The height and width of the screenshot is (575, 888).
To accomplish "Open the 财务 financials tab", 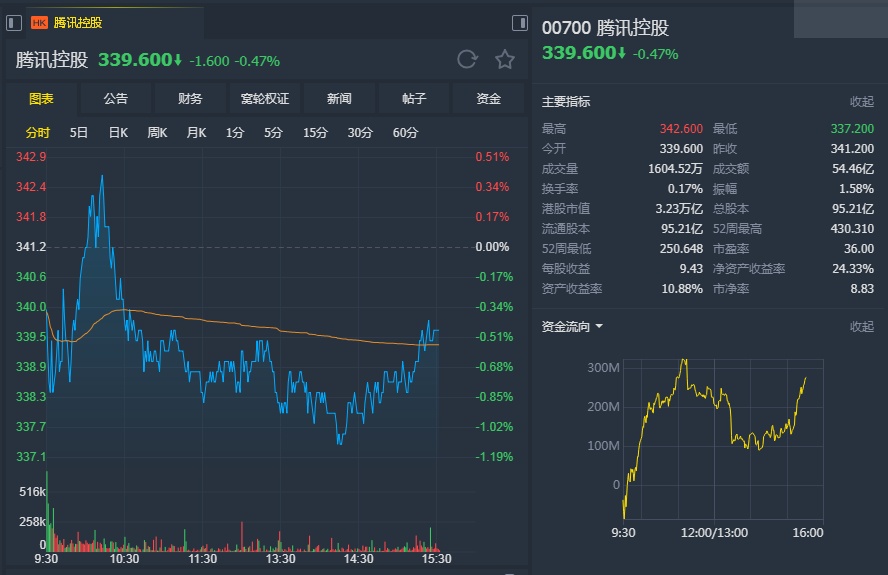I will click(190, 99).
